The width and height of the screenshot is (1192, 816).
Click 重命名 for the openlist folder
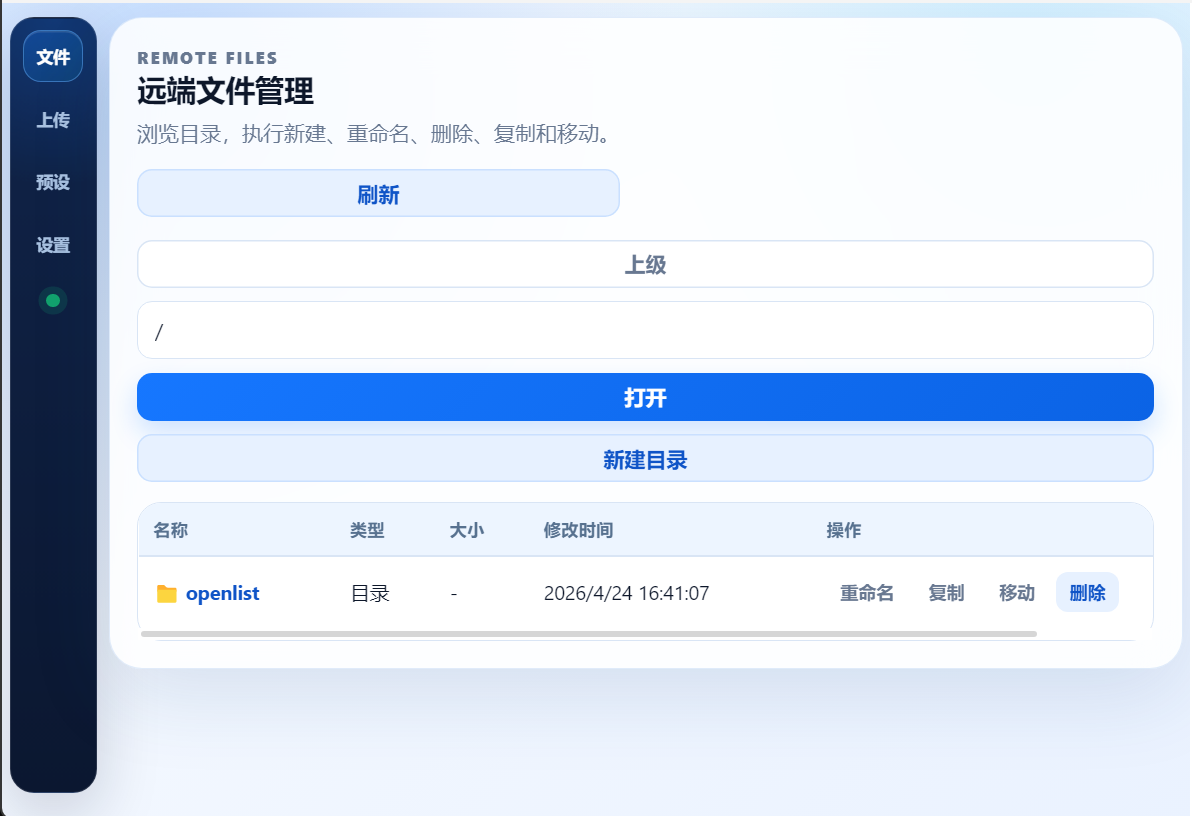pos(866,593)
